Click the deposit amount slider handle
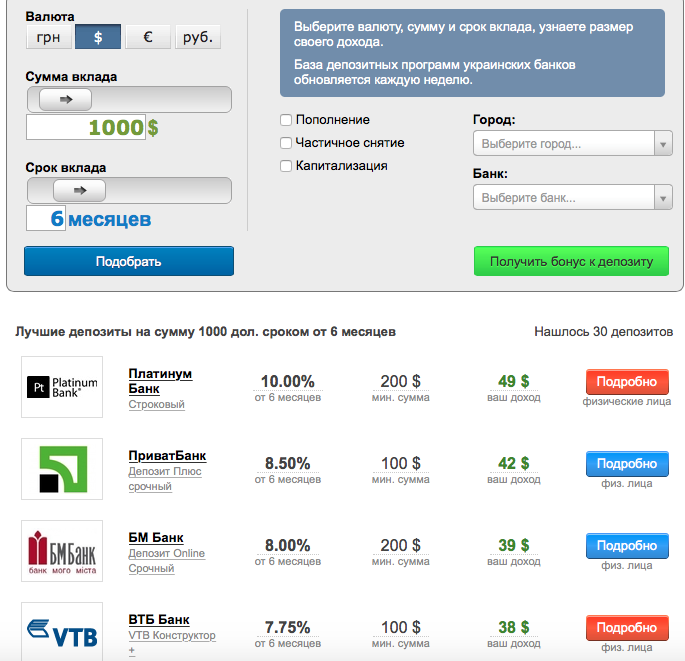The width and height of the screenshot is (685, 661). tap(66, 100)
